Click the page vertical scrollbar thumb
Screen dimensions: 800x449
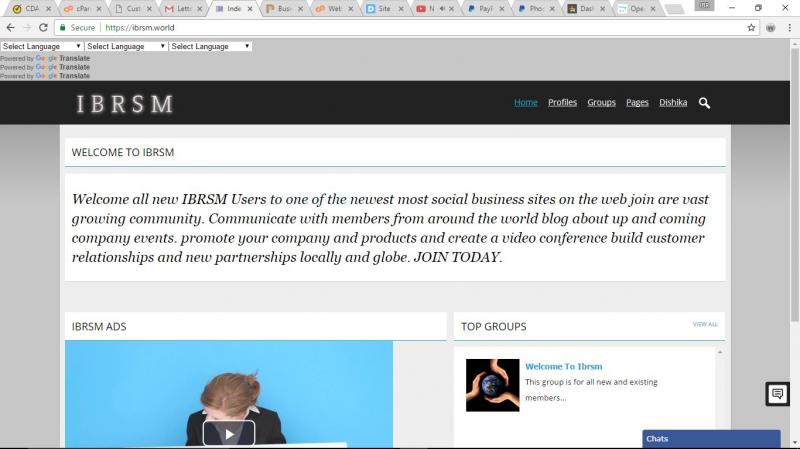(794, 186)
